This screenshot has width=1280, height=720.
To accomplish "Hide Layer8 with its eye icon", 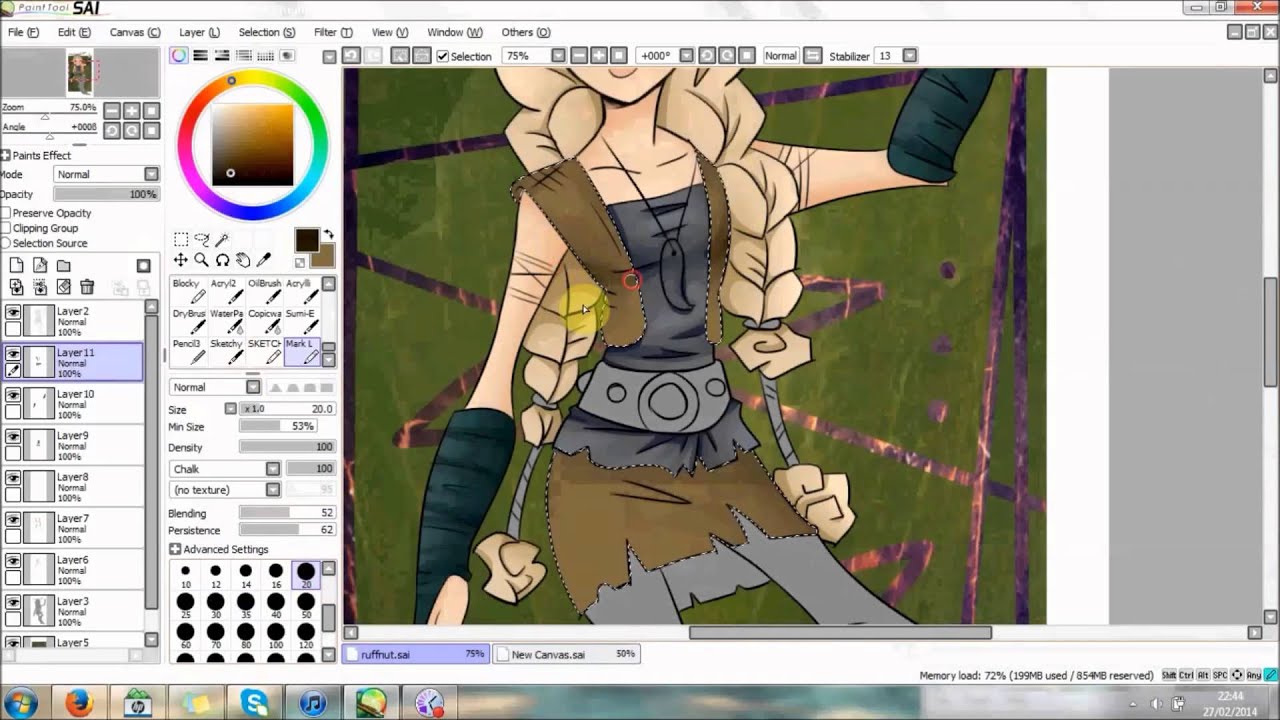I will (12, 479).
